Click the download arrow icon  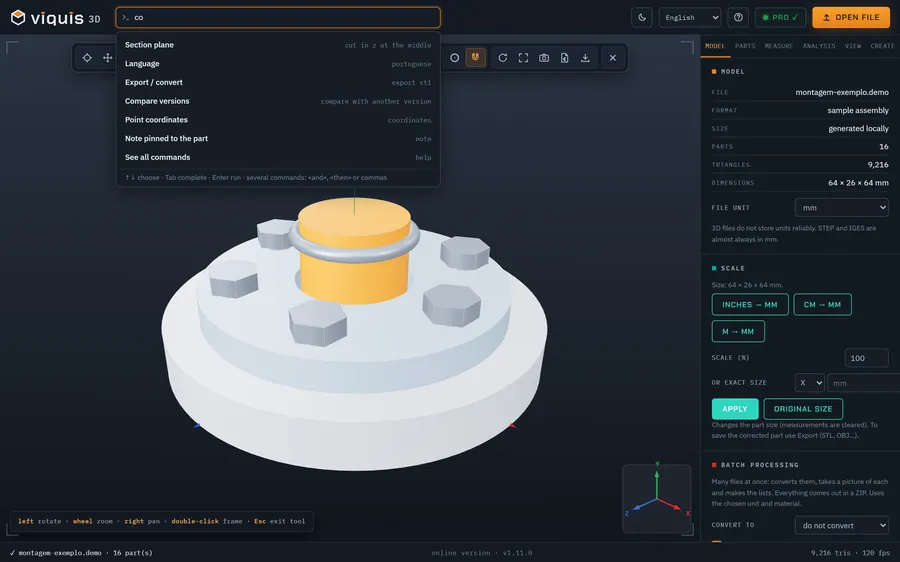(585, 58)
